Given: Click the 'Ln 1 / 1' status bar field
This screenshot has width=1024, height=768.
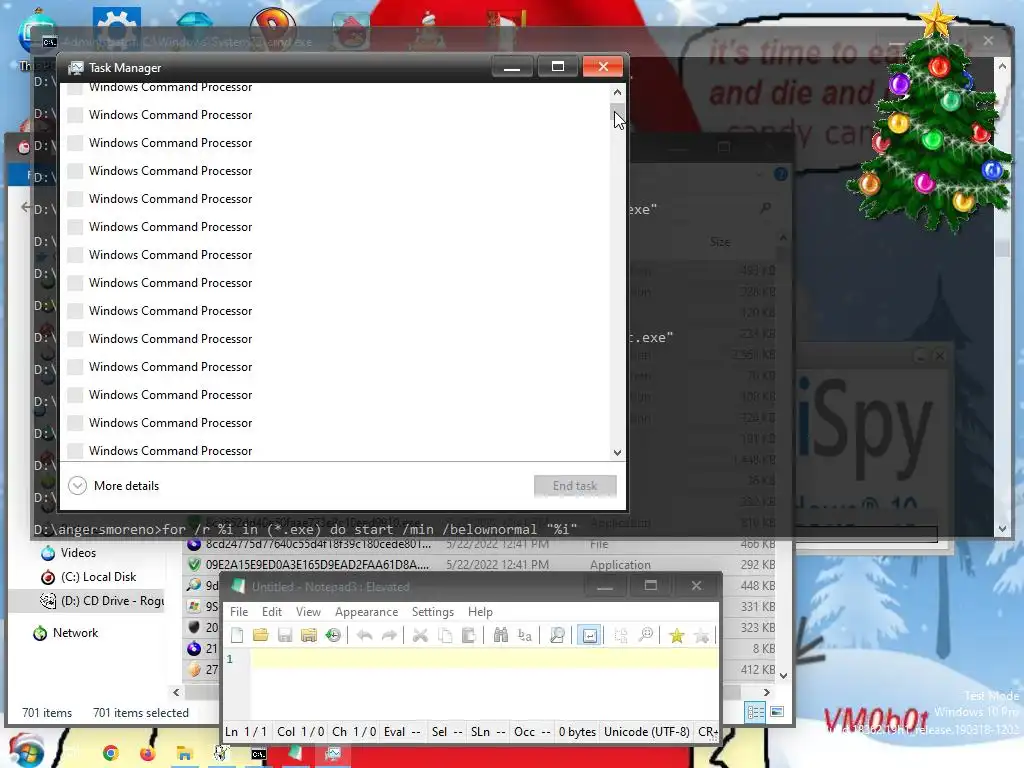Looking at the screenshot, I should 246,732.
